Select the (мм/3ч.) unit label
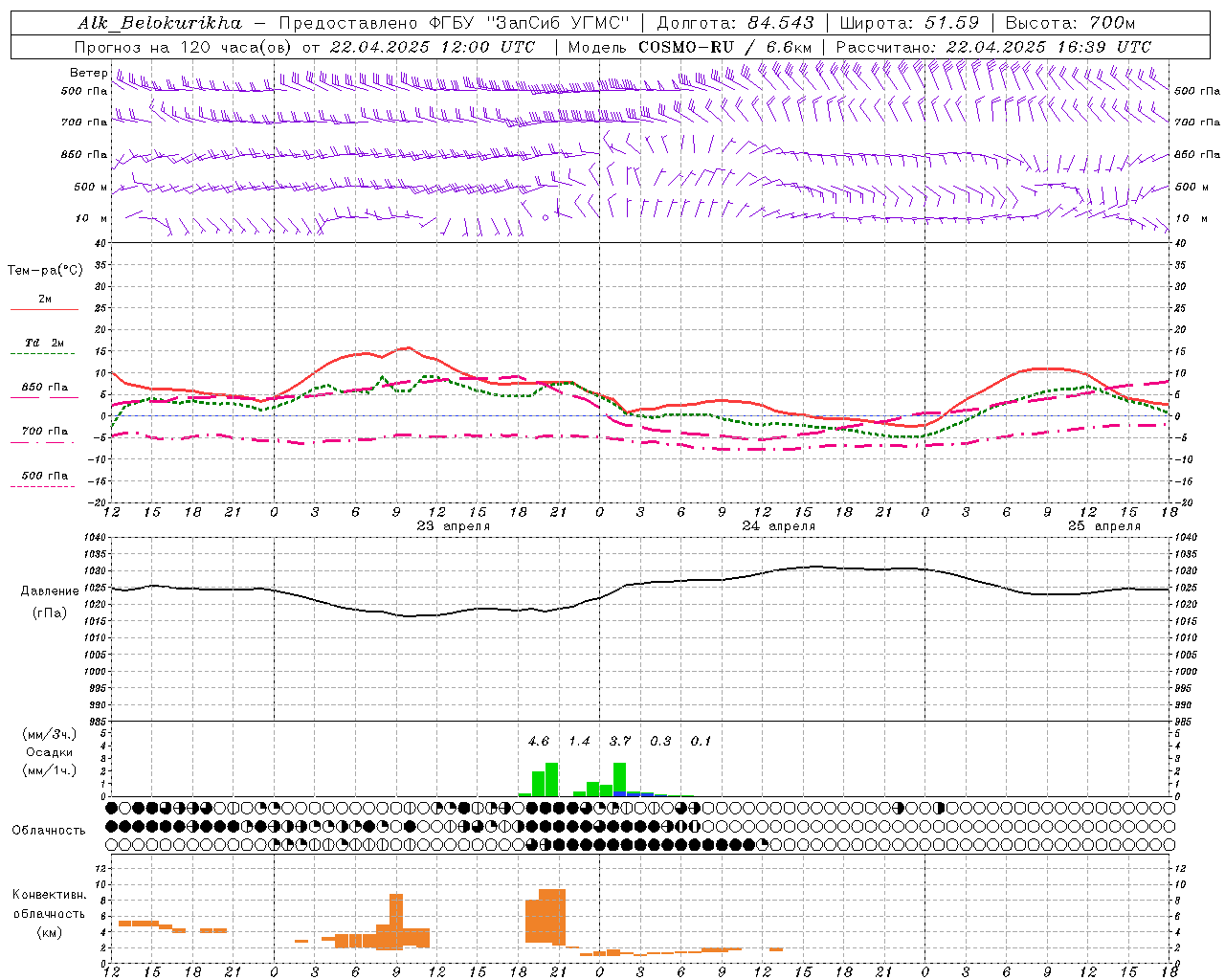Viewport: 1225px width, 980px height. [x=49, y=734]
